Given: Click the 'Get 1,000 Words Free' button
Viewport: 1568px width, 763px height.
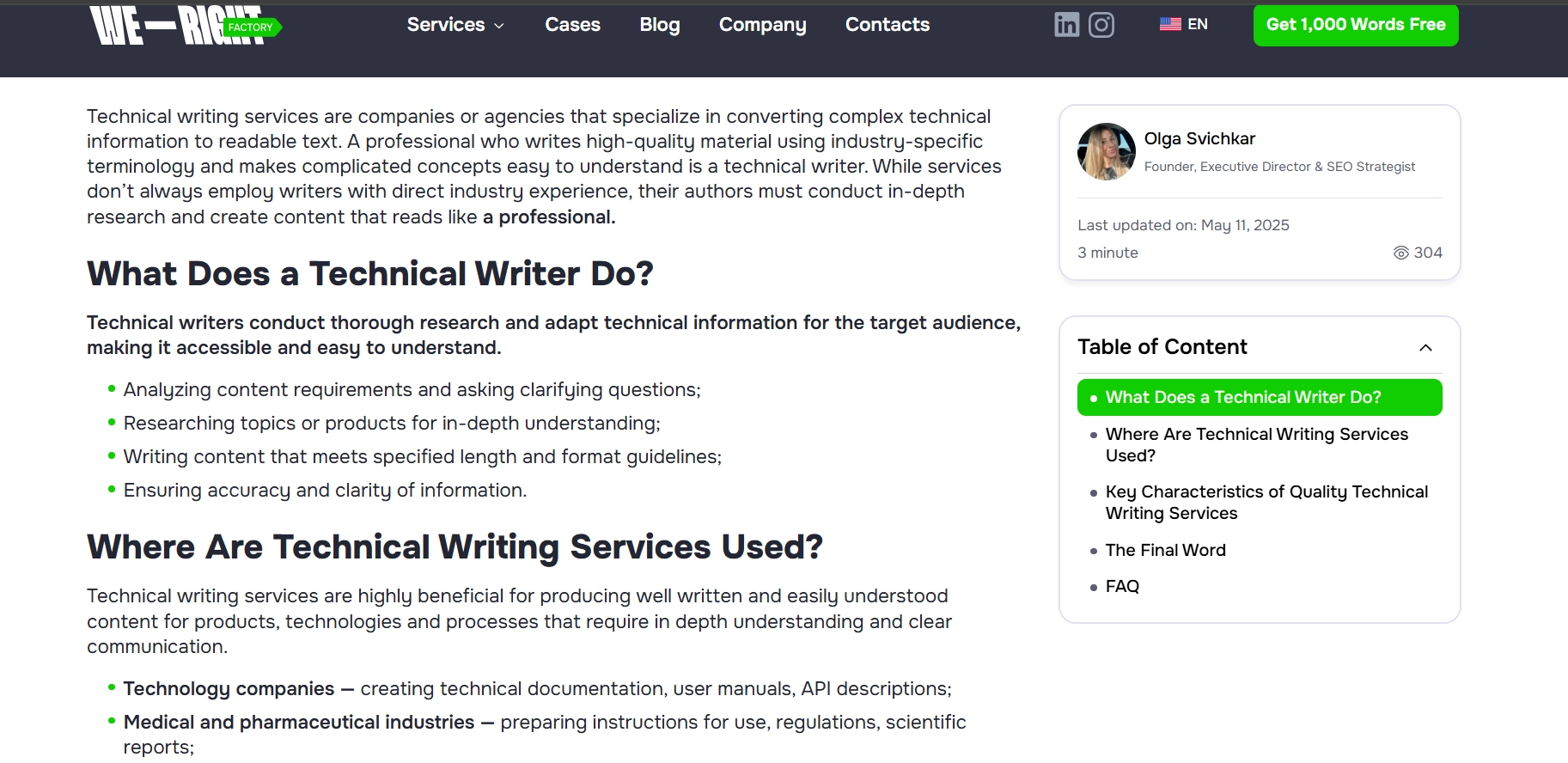Looking at the screenshot, I should 1355,25.
